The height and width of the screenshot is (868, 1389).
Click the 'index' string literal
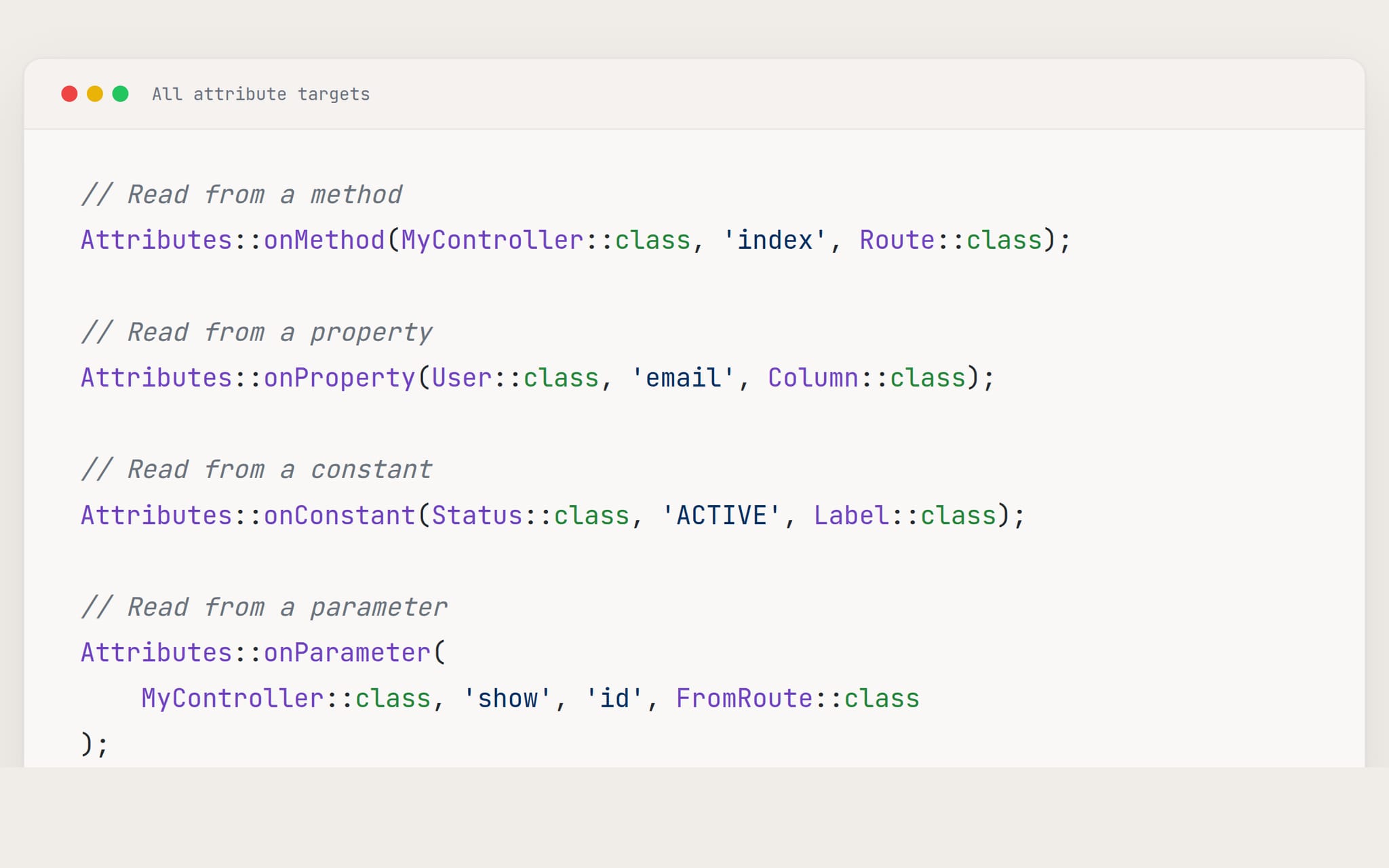(775, 240)
